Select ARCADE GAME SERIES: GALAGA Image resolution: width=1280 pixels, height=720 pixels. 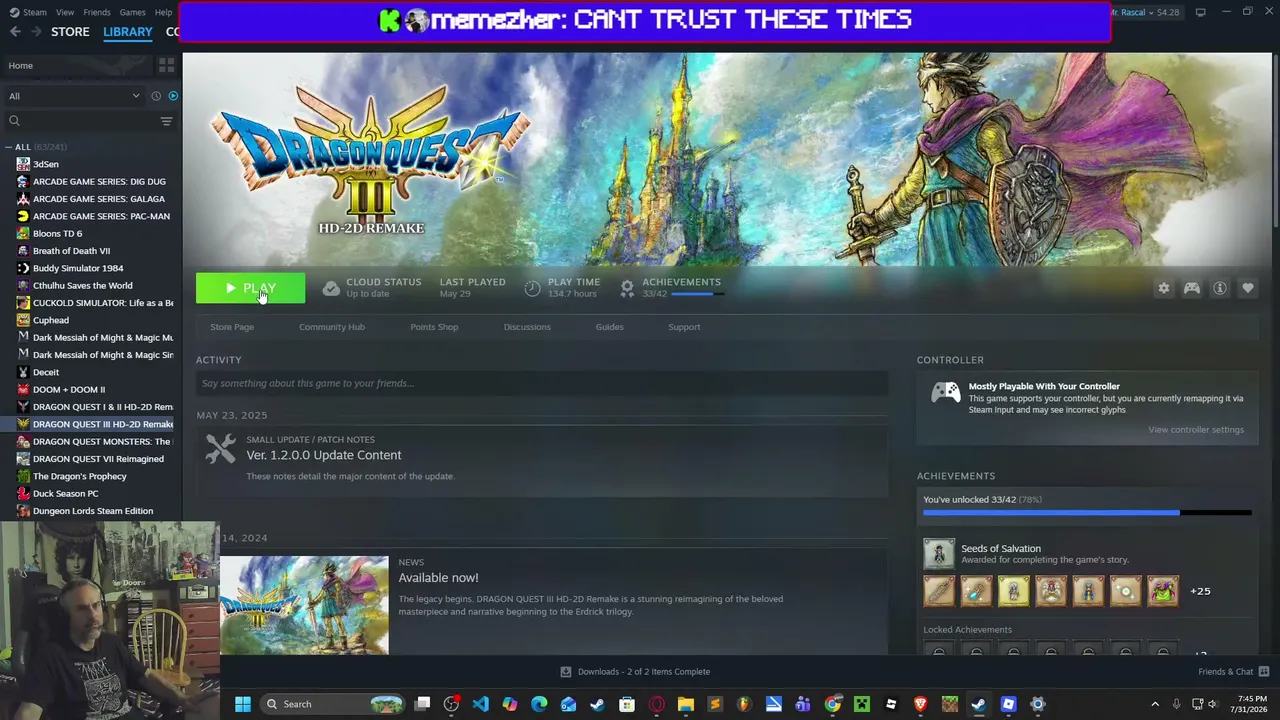(x=99, y=199)
